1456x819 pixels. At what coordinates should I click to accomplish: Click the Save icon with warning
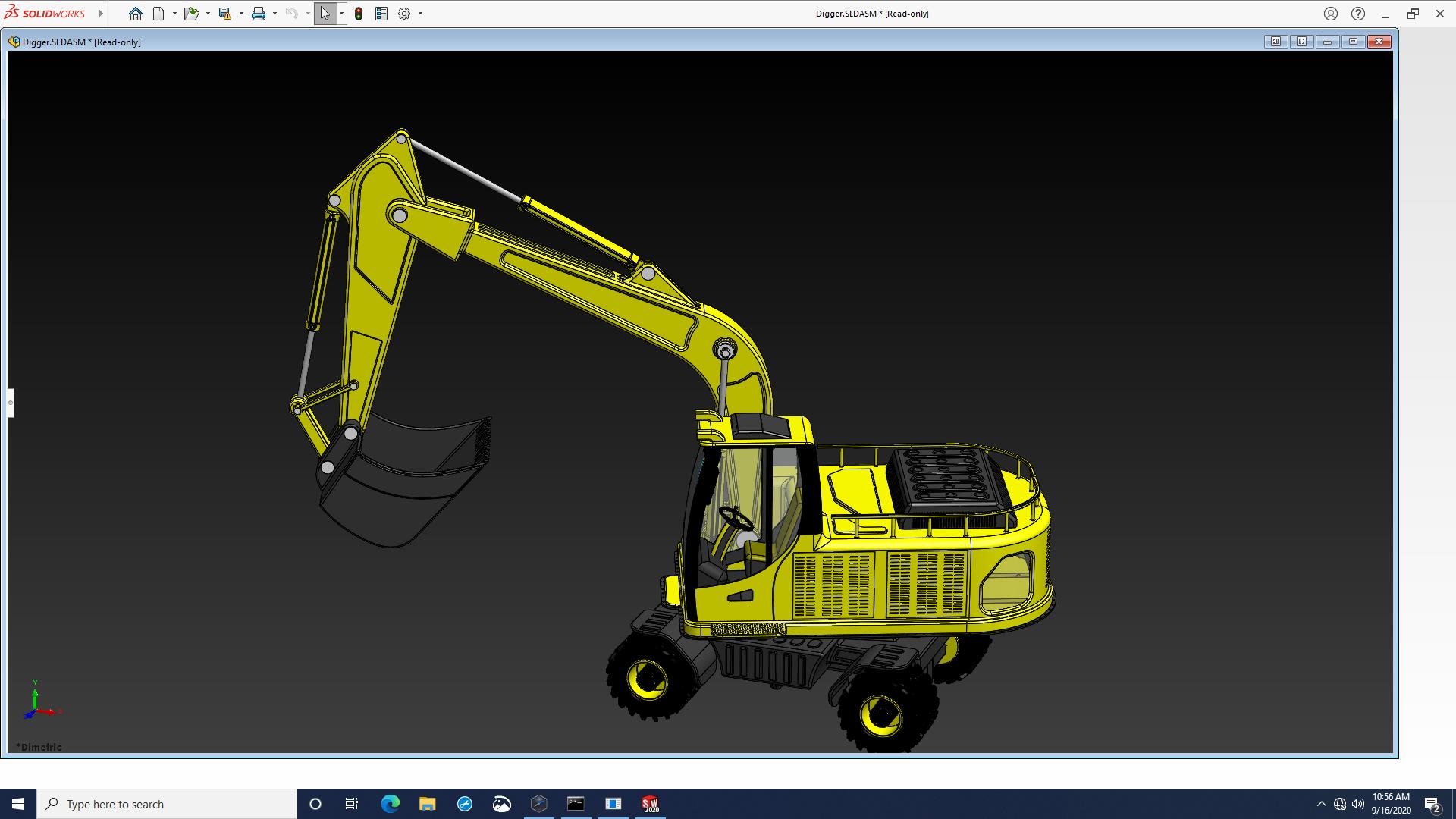(x=224, y=14)
